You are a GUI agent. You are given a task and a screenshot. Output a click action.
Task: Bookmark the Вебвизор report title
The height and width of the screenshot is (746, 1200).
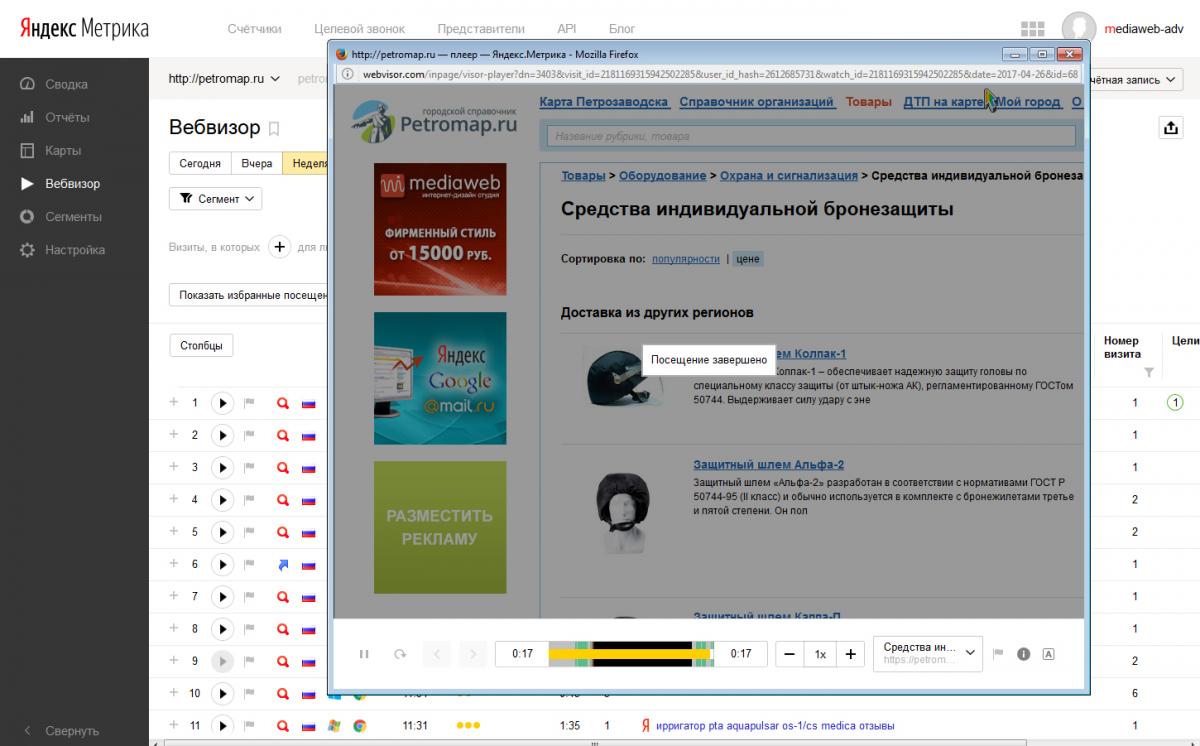pos(275,129)
